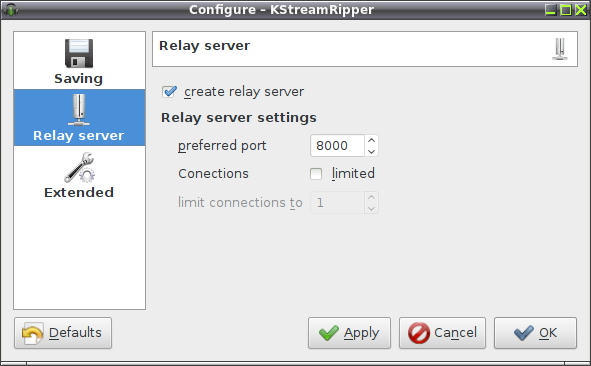Screen dimensions: 591x366
Task: Click the floppy disk Saving icon
Action: click(79, 53)
